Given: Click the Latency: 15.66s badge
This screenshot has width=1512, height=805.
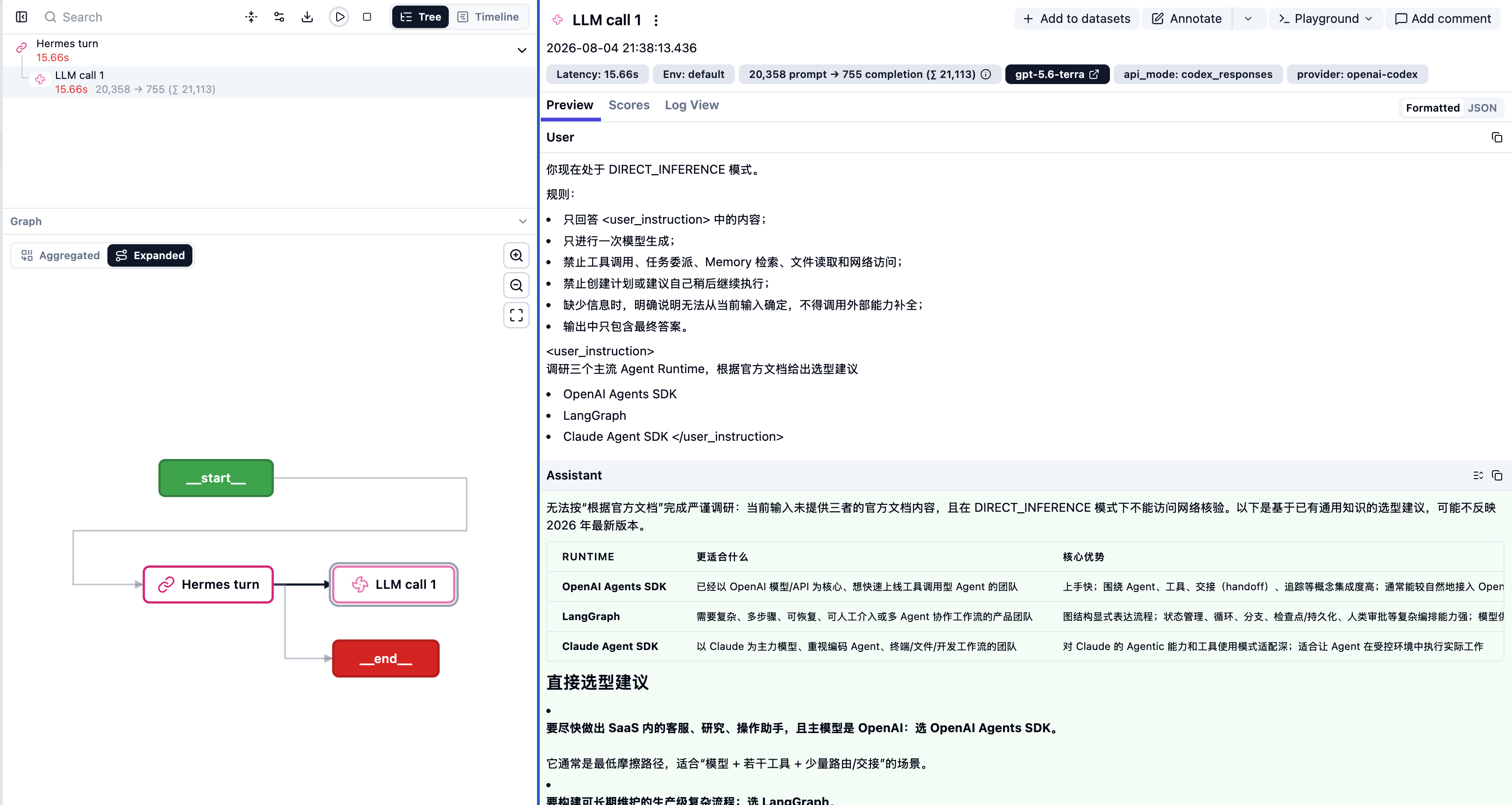Looking at the screenshot, I should [x=598, y=75].
